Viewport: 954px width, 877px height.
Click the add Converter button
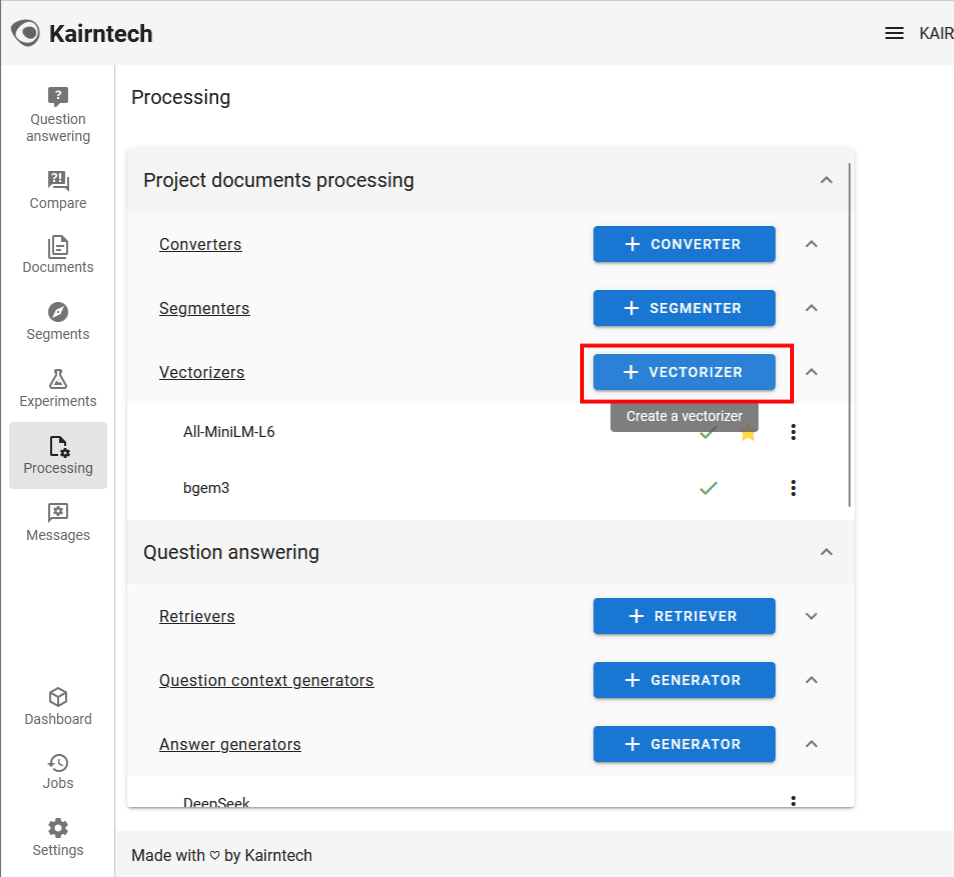coord(684,244)
